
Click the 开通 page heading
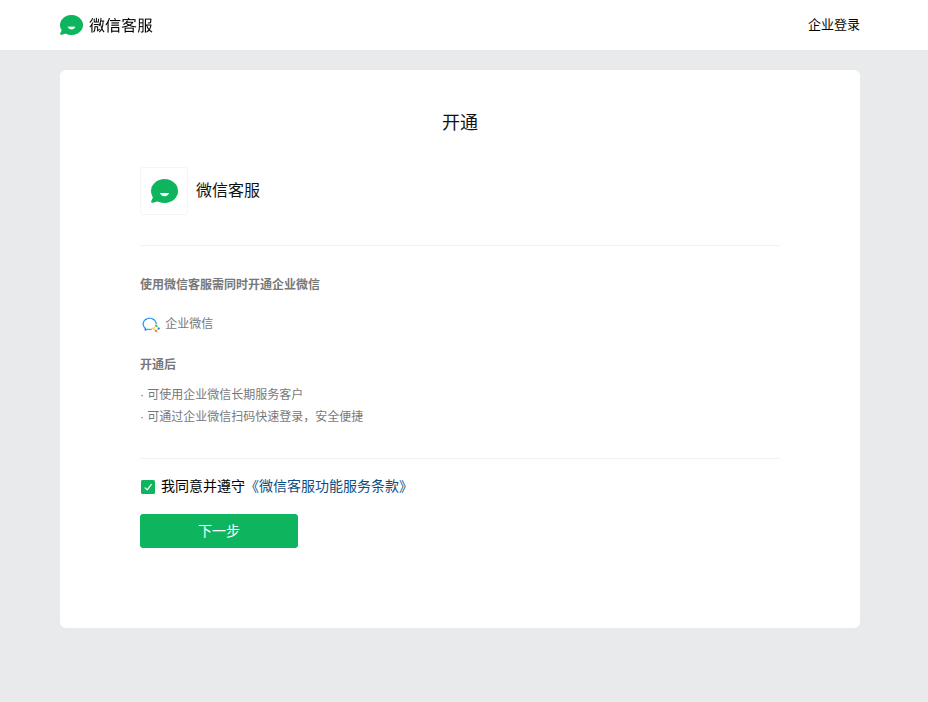(x=460, y=123)
